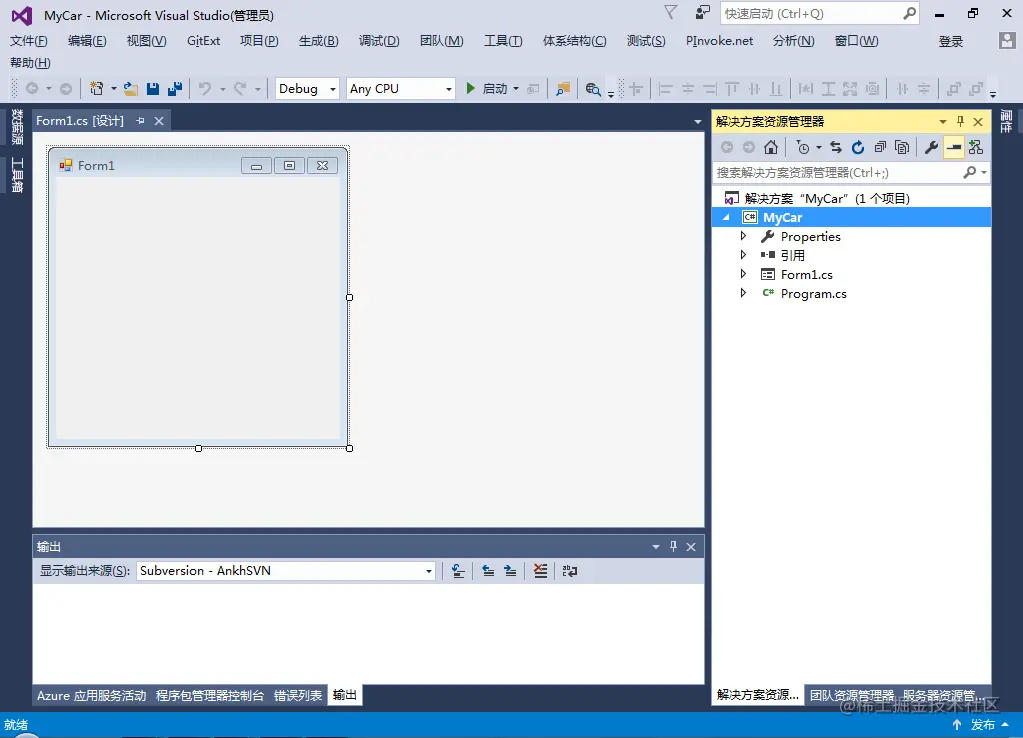Click the feedback icon beside Quick Launch

tap(703, 12)
